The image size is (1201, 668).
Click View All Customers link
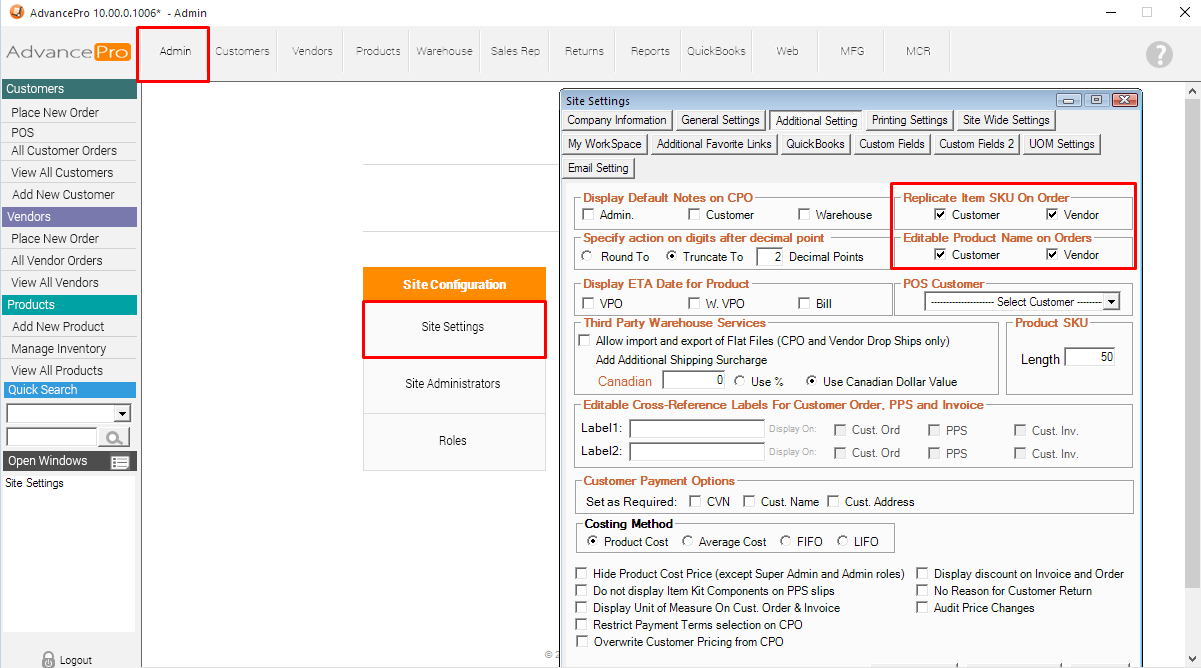(x=62, y=173)
